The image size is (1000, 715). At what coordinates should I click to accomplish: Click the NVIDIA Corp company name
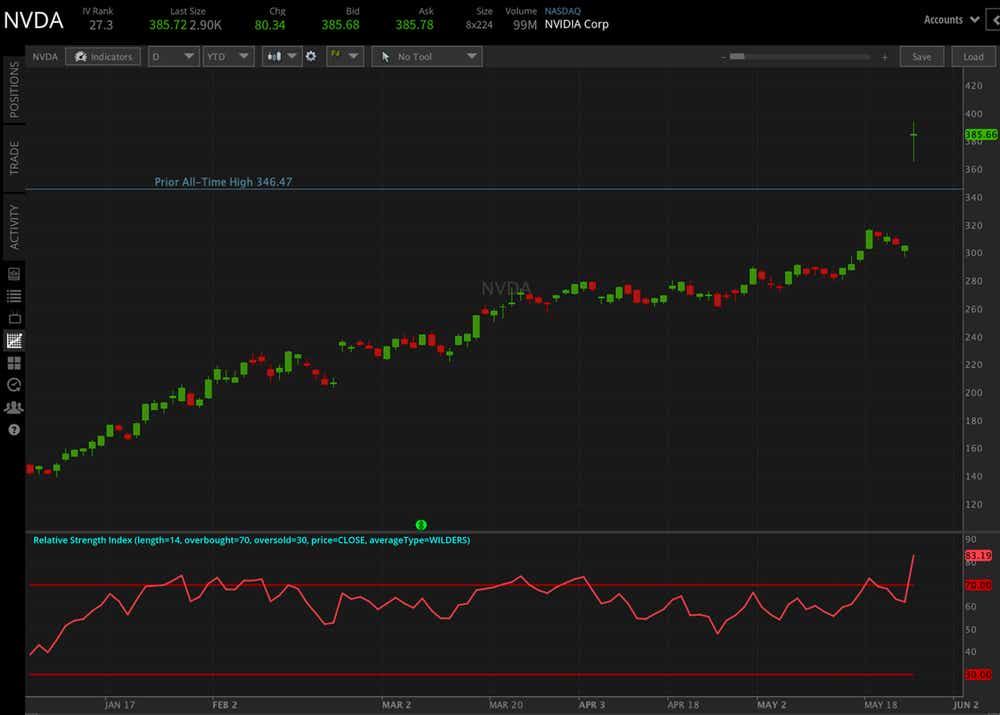[577, 24]
